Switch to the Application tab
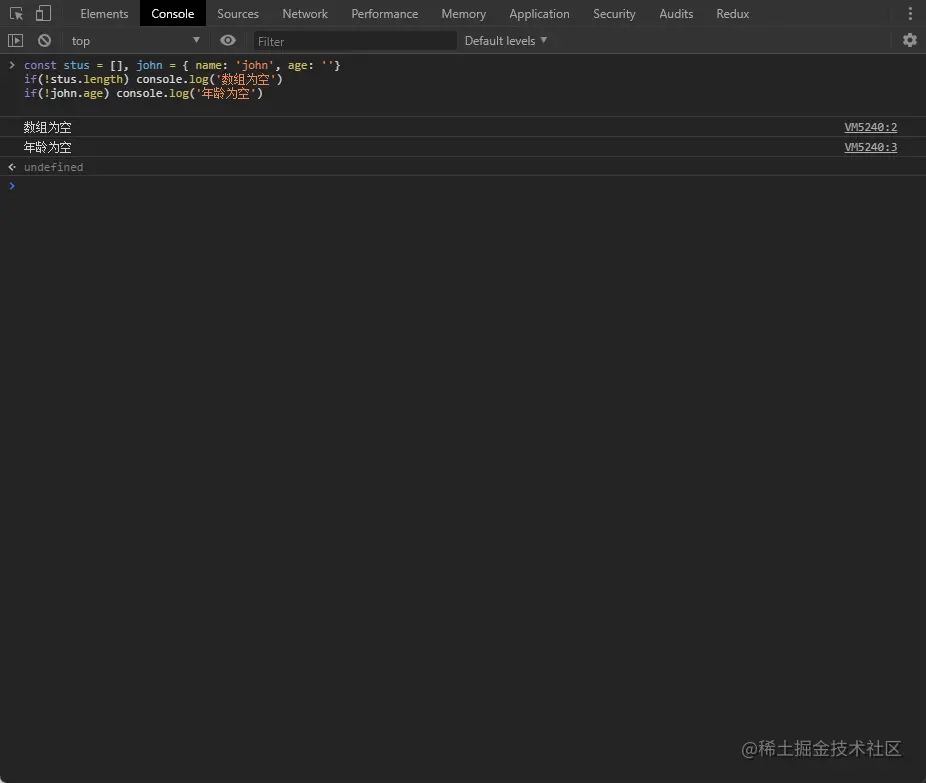Screen dimensions: 926x783 point(539,14)
